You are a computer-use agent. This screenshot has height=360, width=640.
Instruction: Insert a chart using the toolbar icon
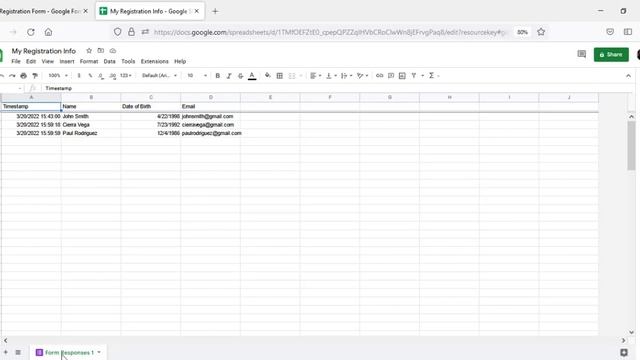[x=402, y=76]
